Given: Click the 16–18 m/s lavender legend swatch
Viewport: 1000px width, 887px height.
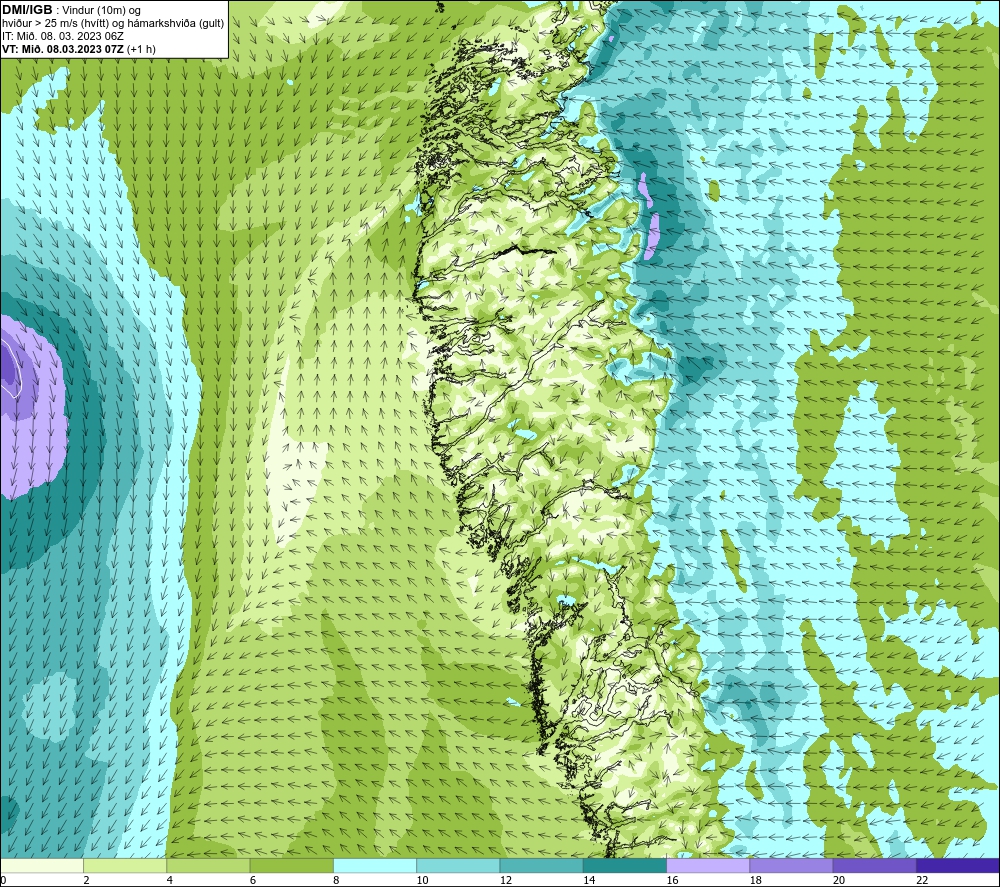Looking at the screenshot, I should coord(708,866).
